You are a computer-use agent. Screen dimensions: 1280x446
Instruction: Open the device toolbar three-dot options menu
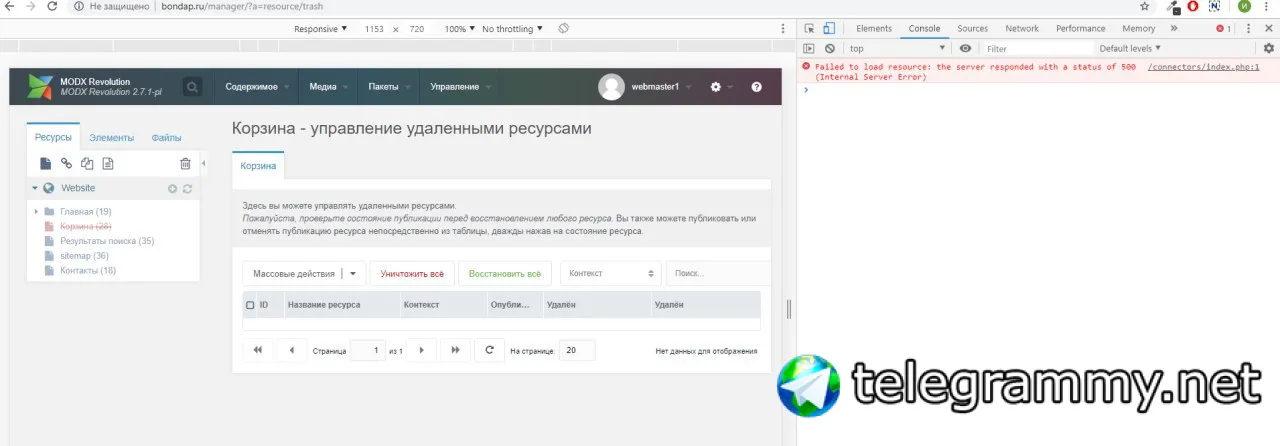click(x=782, y=29)
